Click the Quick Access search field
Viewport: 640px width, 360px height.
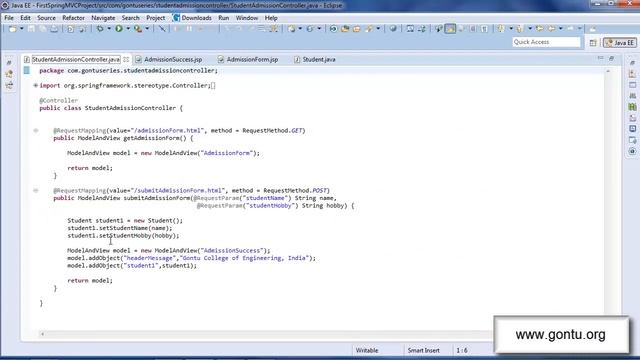pos(546,42)
